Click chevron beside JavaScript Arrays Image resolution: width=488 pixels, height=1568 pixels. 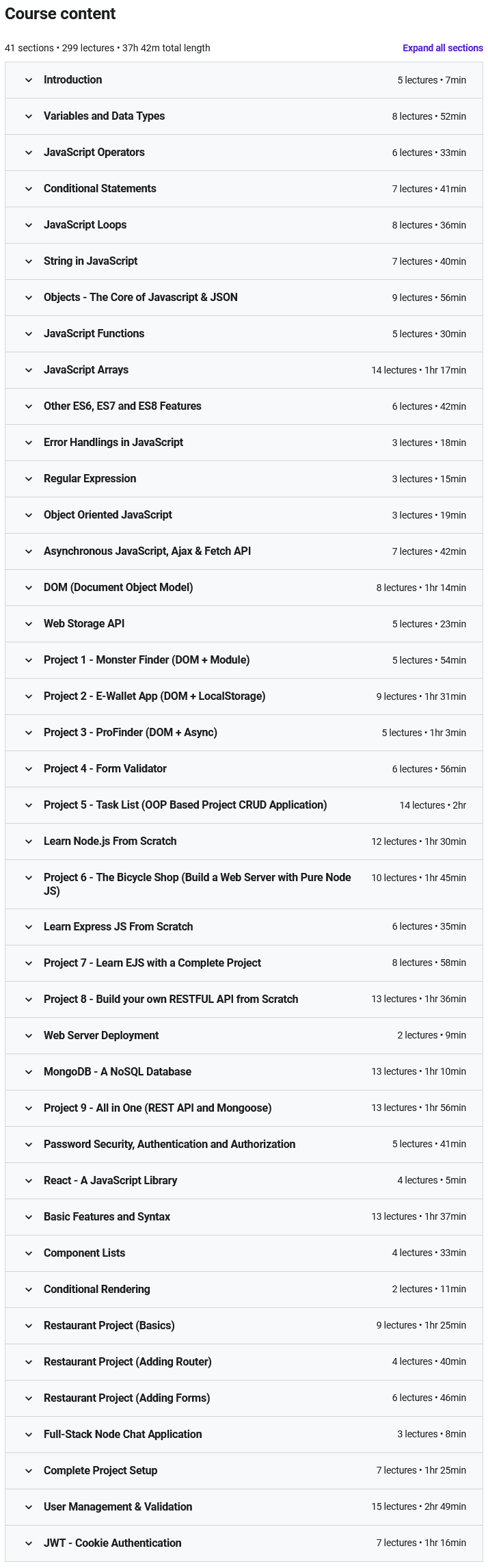click(x=29, y=370)
